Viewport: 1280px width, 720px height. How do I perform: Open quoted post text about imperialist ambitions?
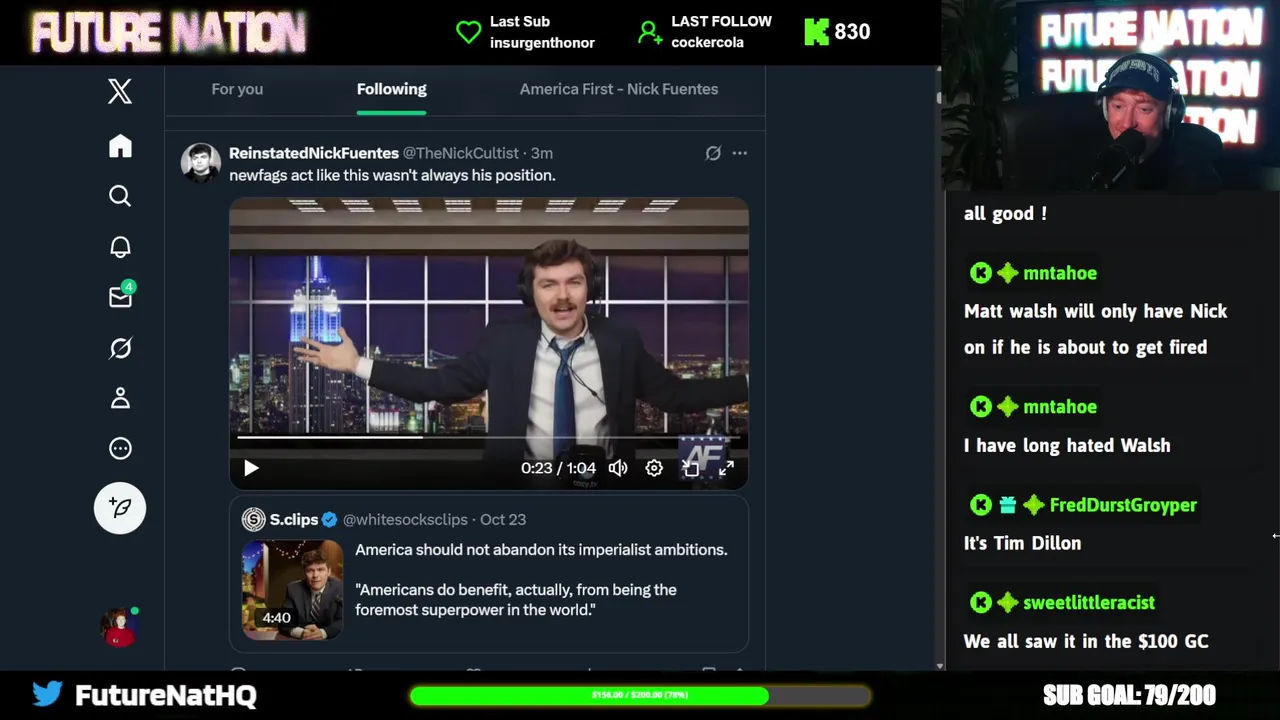coord(541,579)
